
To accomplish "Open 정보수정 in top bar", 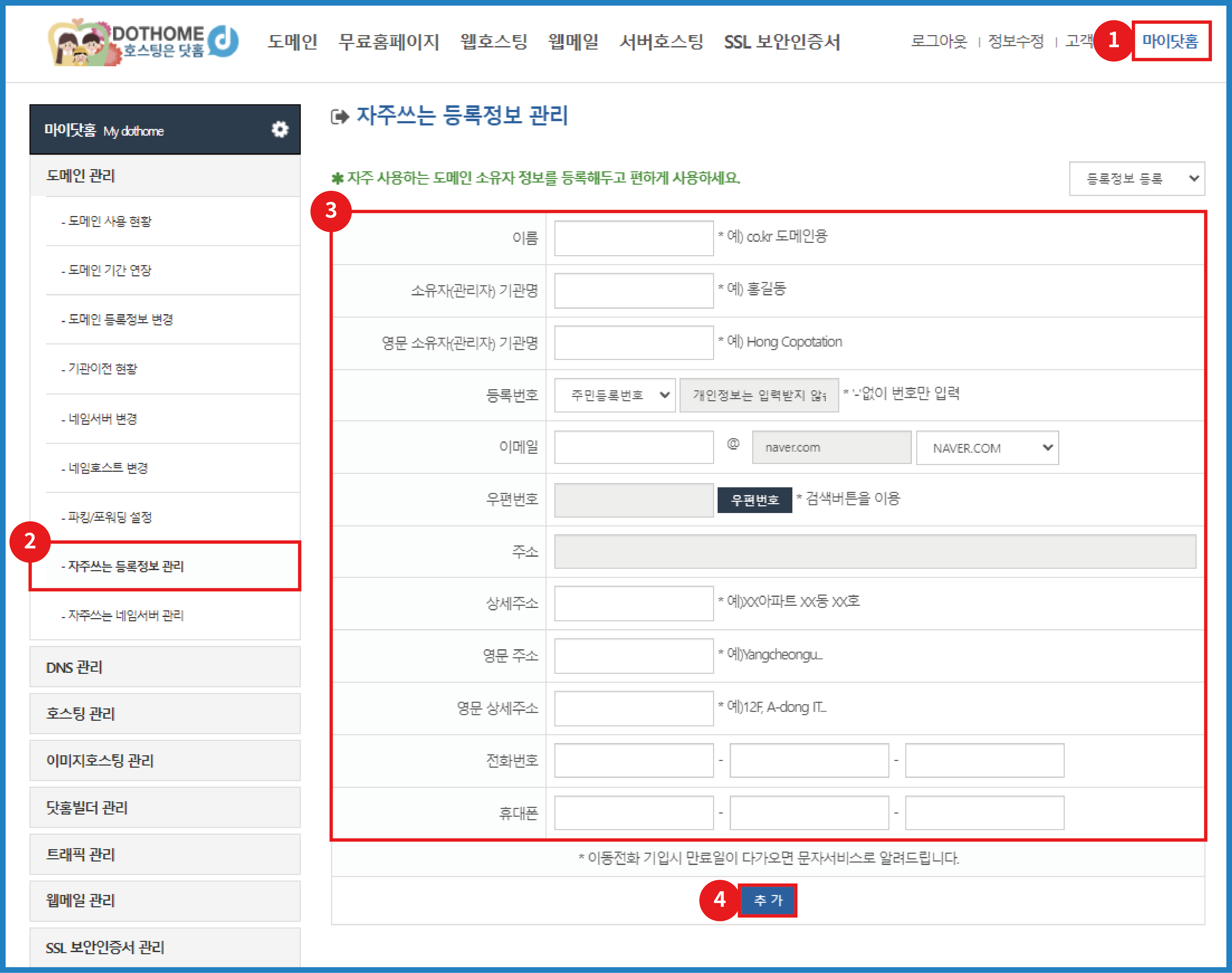I will point(1016,41).
